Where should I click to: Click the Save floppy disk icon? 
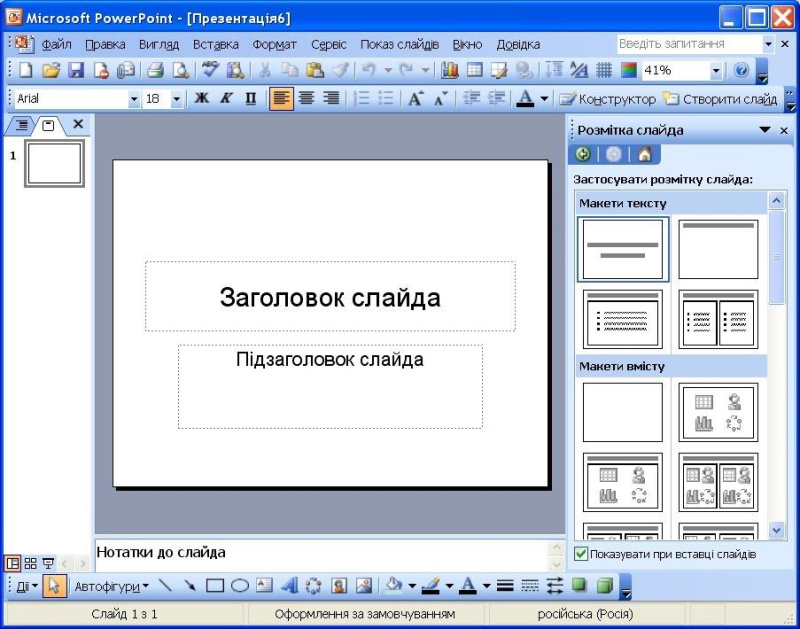click(76, 70)
